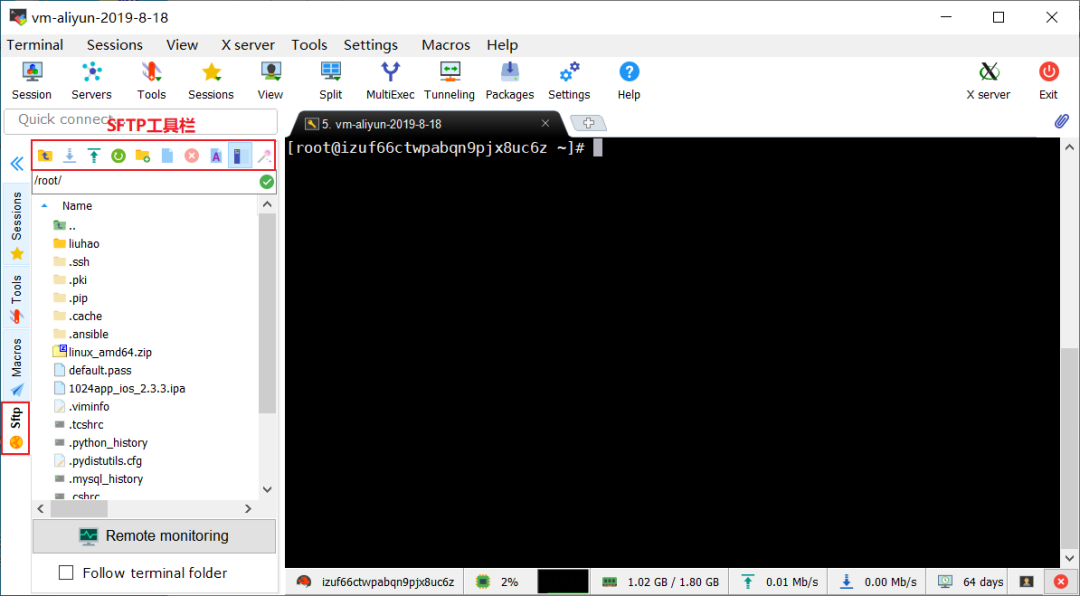Click the magic wand icon in SFTP toolbar
1080x596 pixels.
tap(264, 156)
